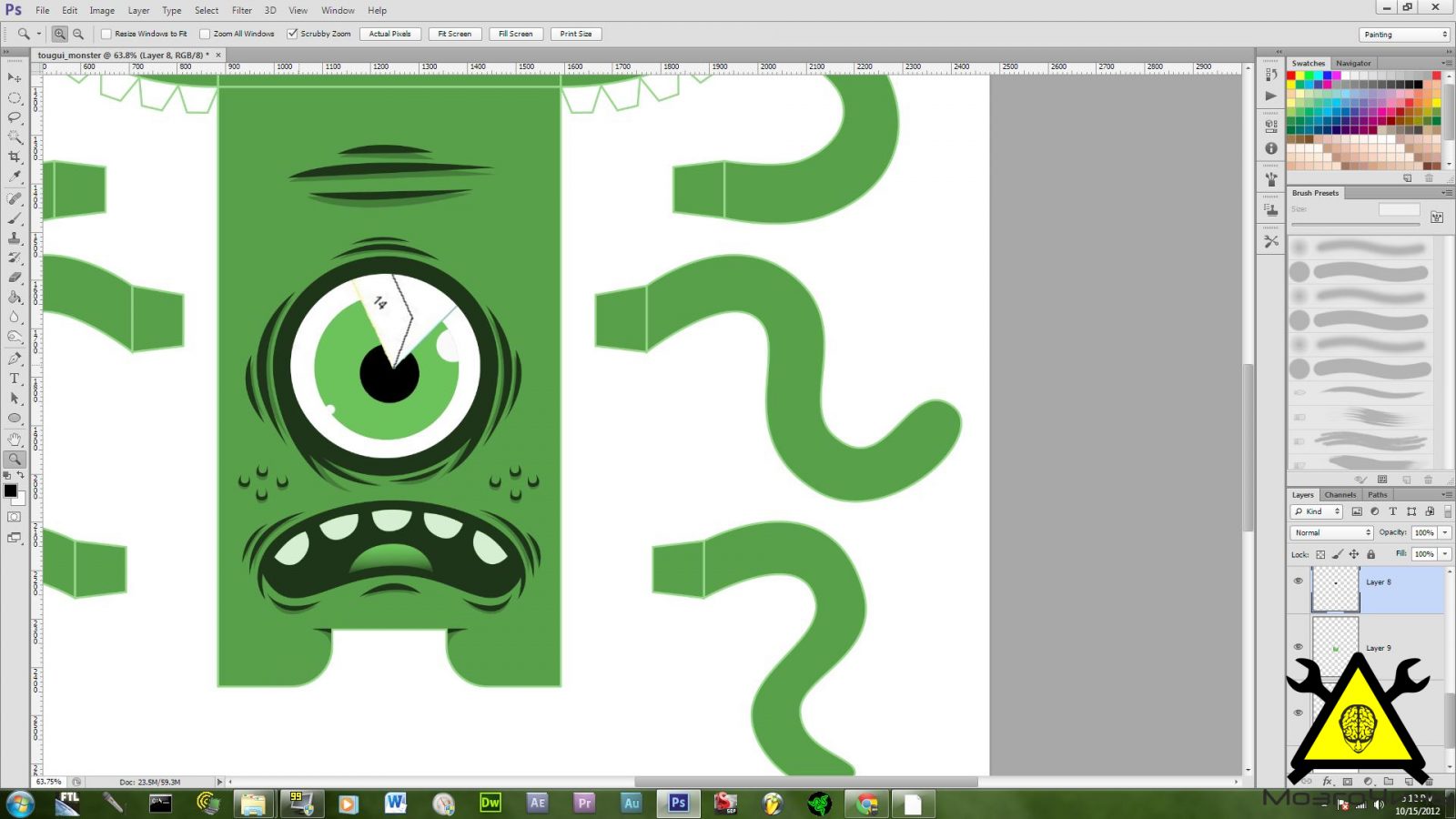
Task: Select the Type tool
Action: click(x=14, y=379)
